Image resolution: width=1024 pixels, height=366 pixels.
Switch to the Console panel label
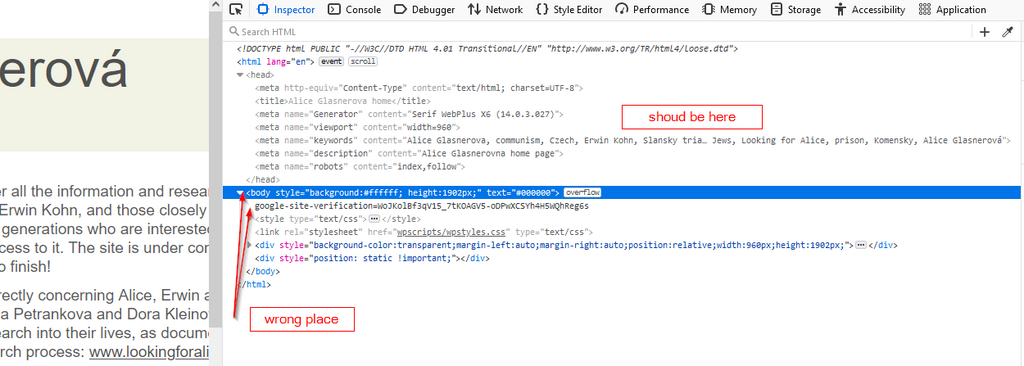click(363, 10)
